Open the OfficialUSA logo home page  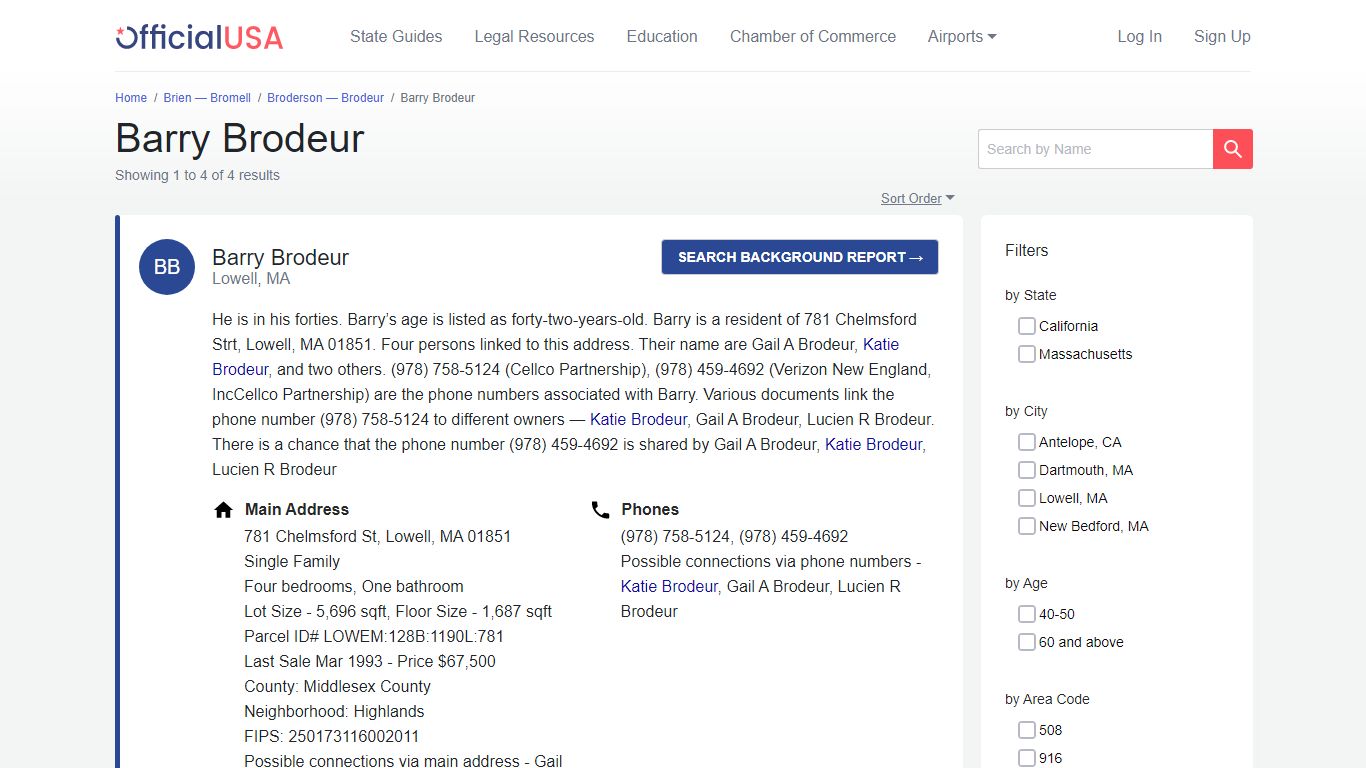tap(199, 37)
